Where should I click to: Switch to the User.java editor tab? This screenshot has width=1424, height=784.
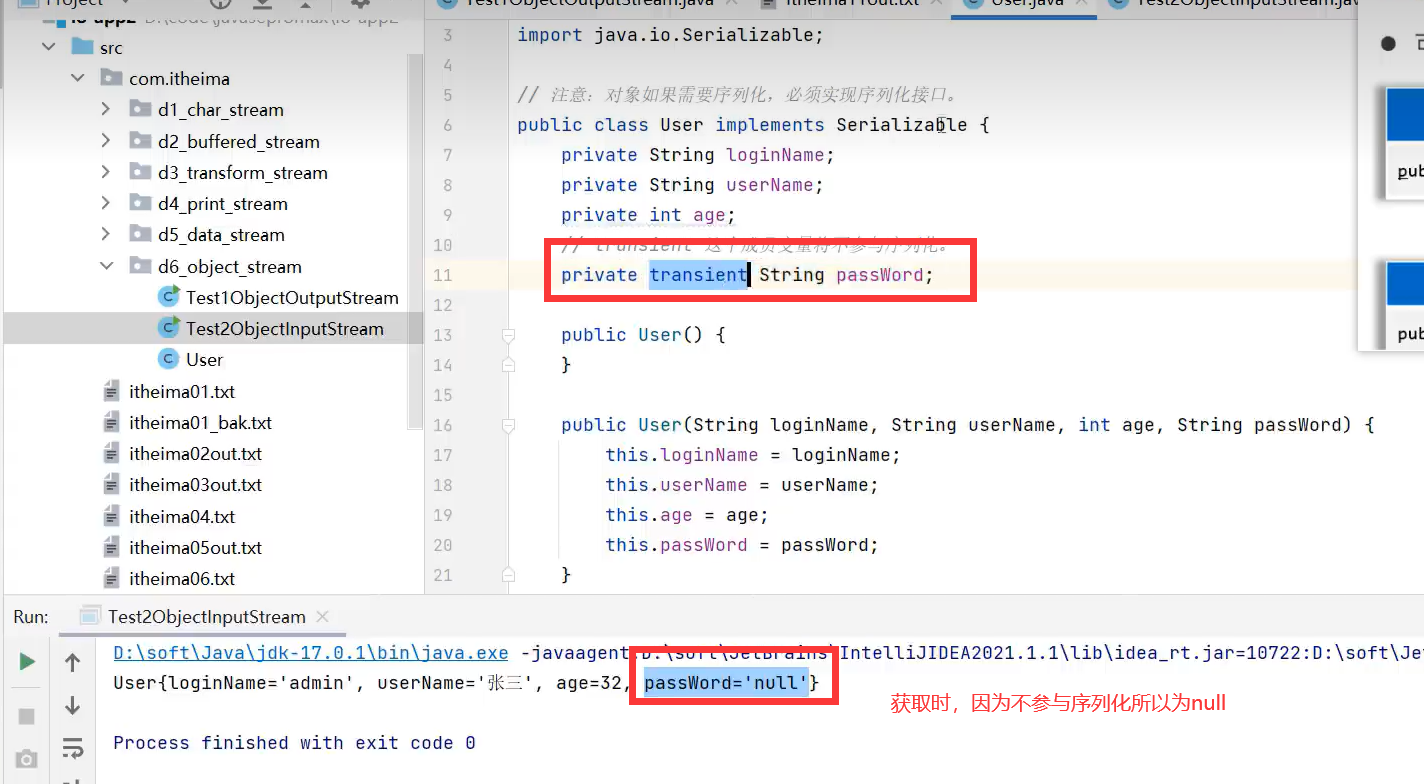pos(1027,3)
